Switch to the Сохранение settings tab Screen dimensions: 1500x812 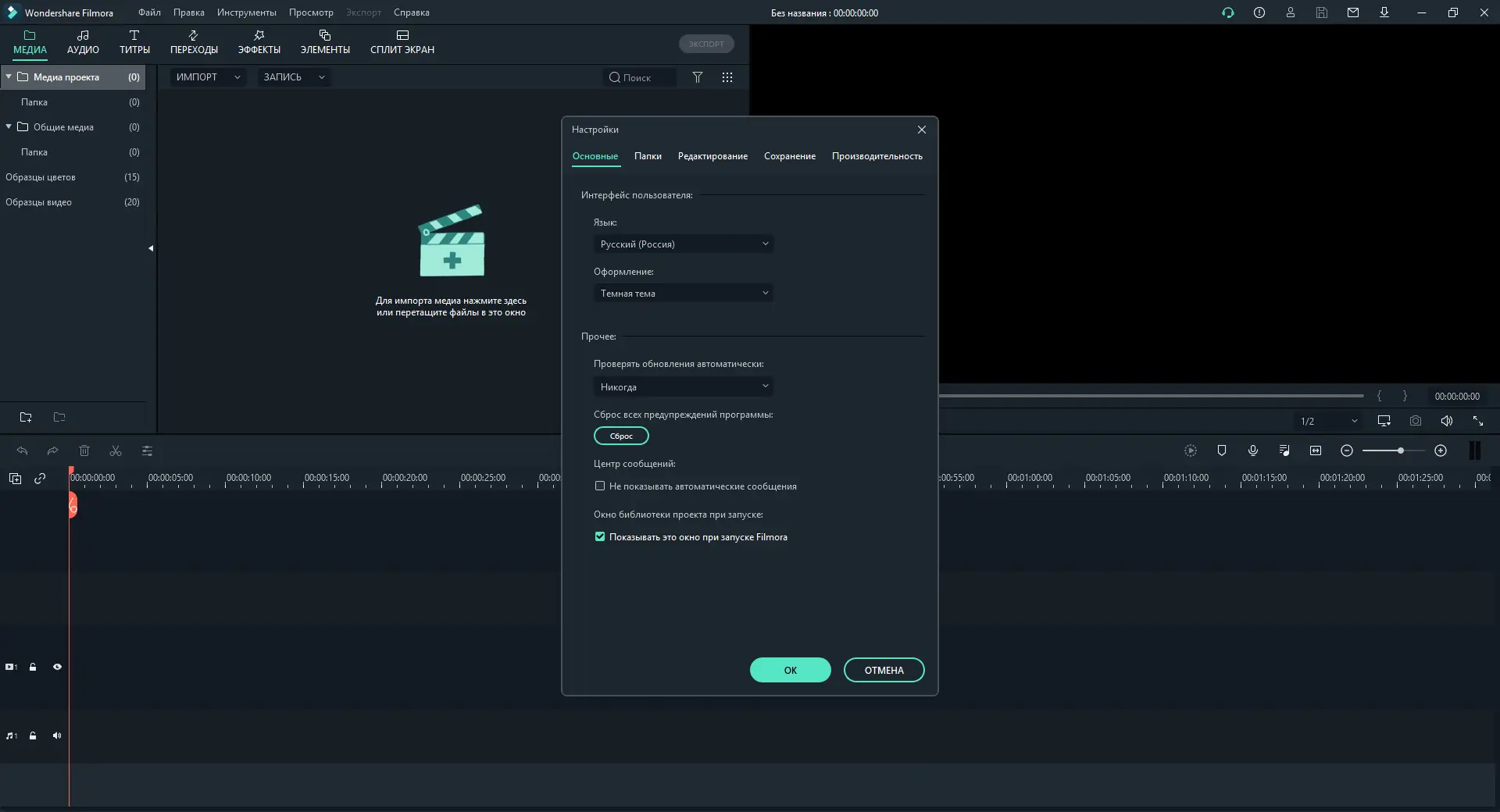tap(790, 156)
